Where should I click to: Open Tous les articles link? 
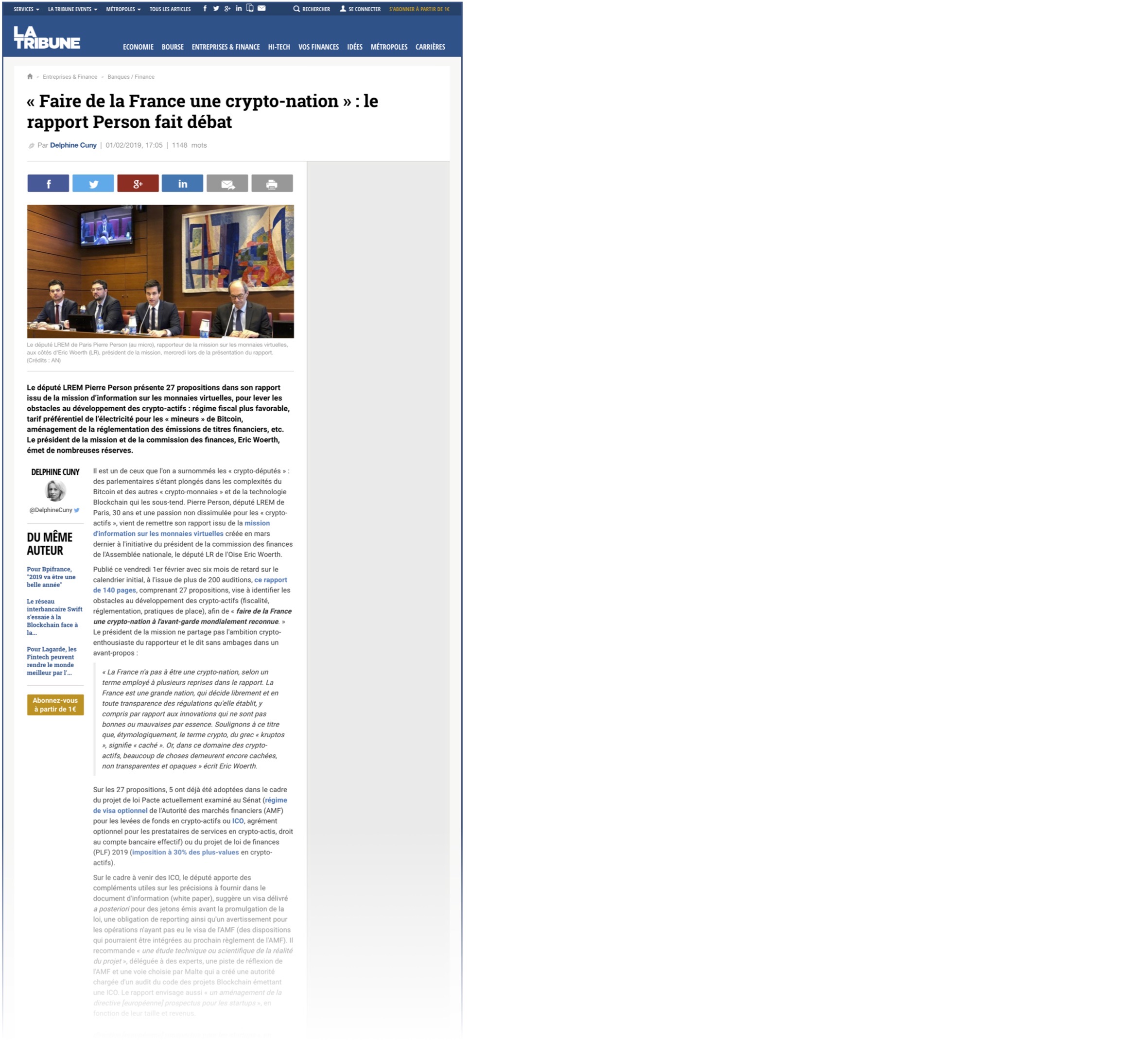(170, 9)
